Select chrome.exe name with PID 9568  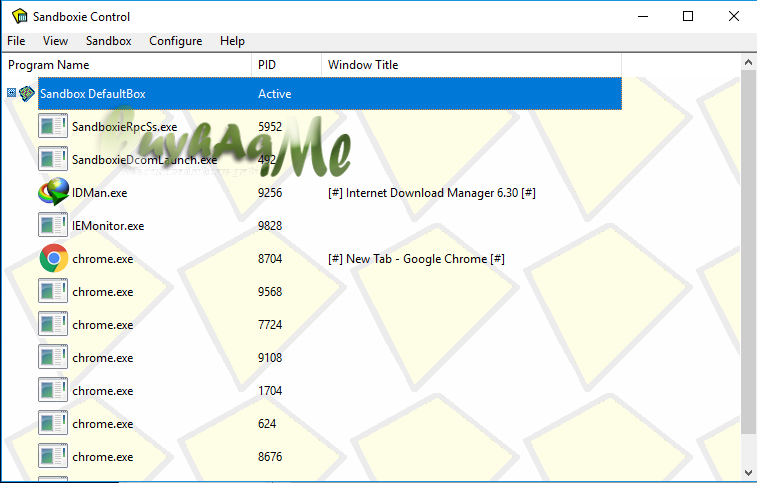point(103,292)
